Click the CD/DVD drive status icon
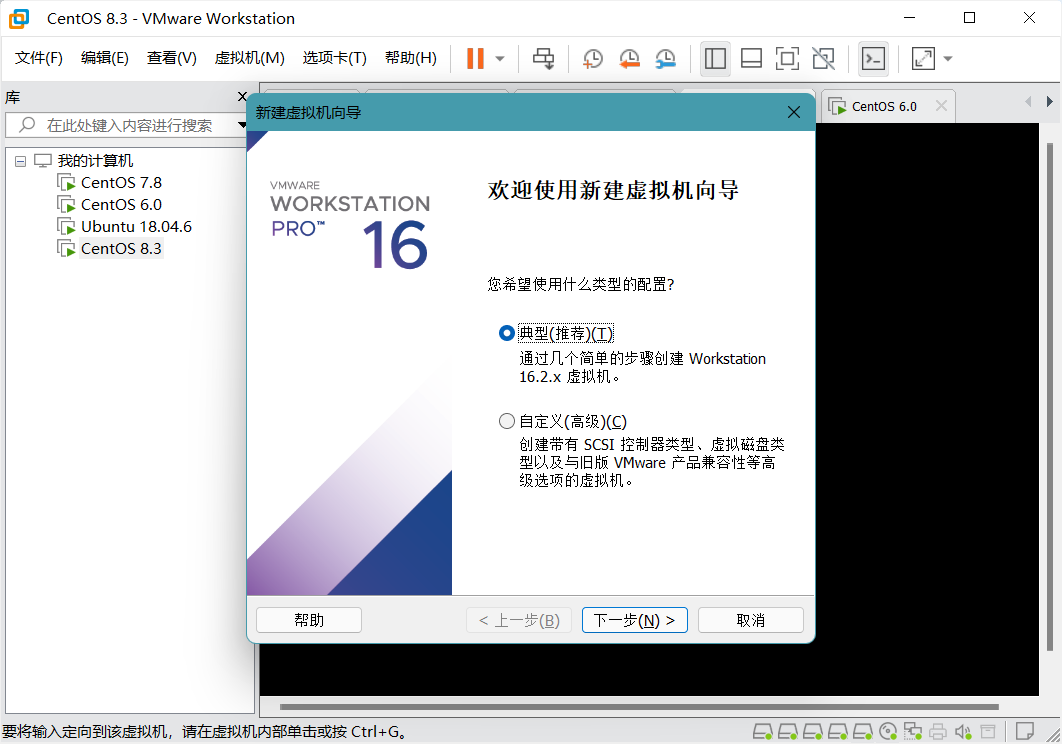1062x744 pixels. coord(888,731)
